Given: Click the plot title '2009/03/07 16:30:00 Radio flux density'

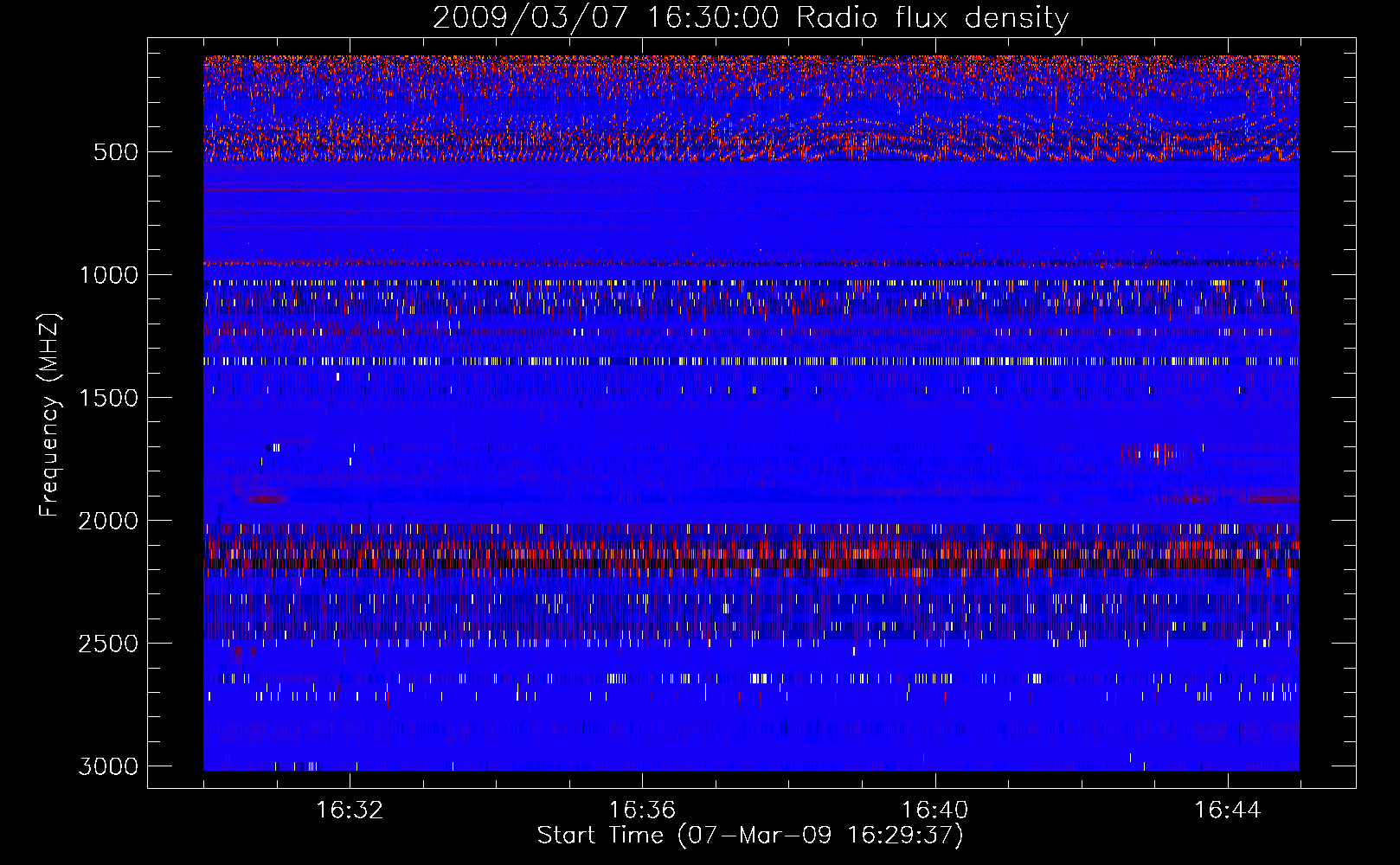Looking at the screenshot, I should [750, 17].
